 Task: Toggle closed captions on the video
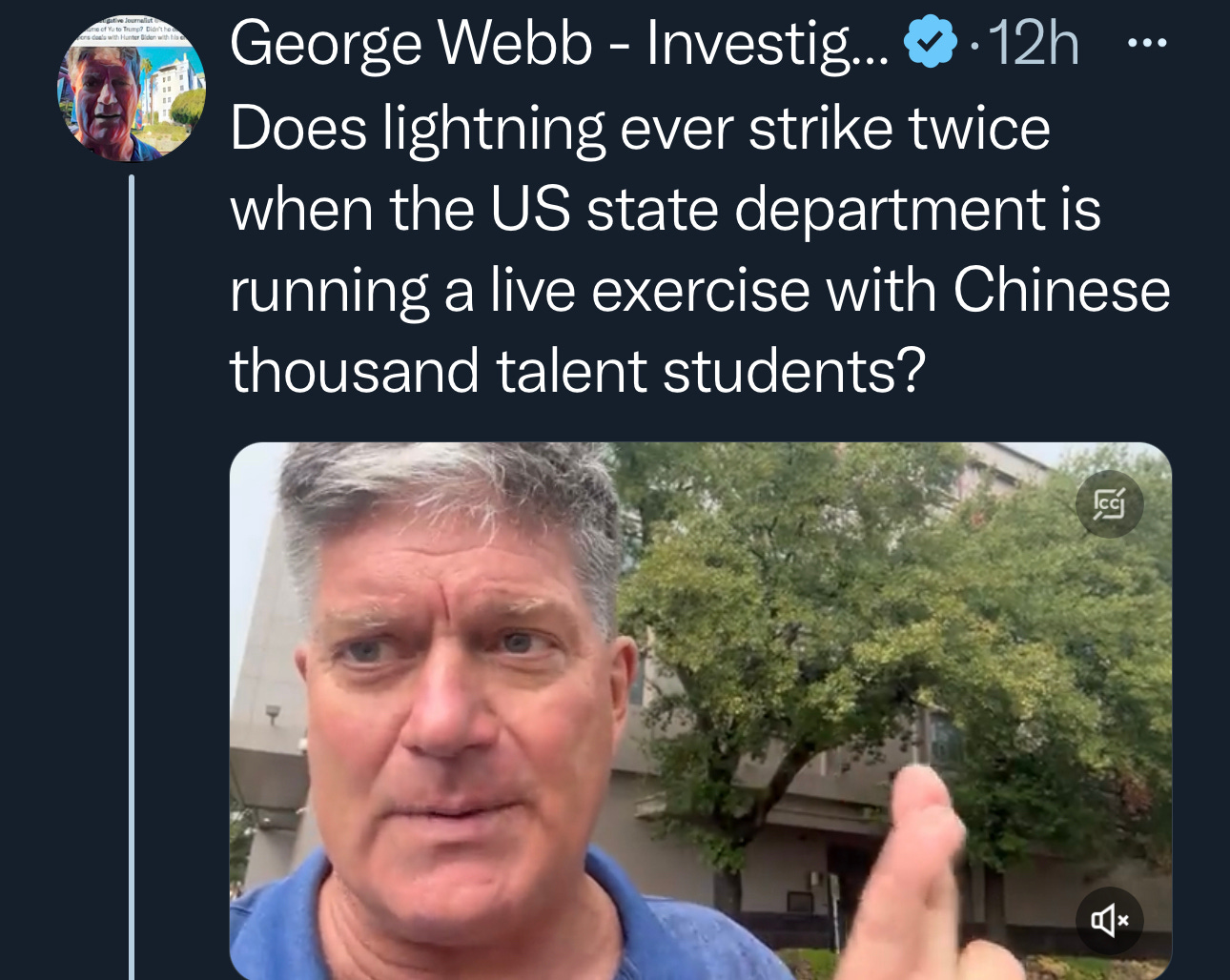coord(1109,503)
